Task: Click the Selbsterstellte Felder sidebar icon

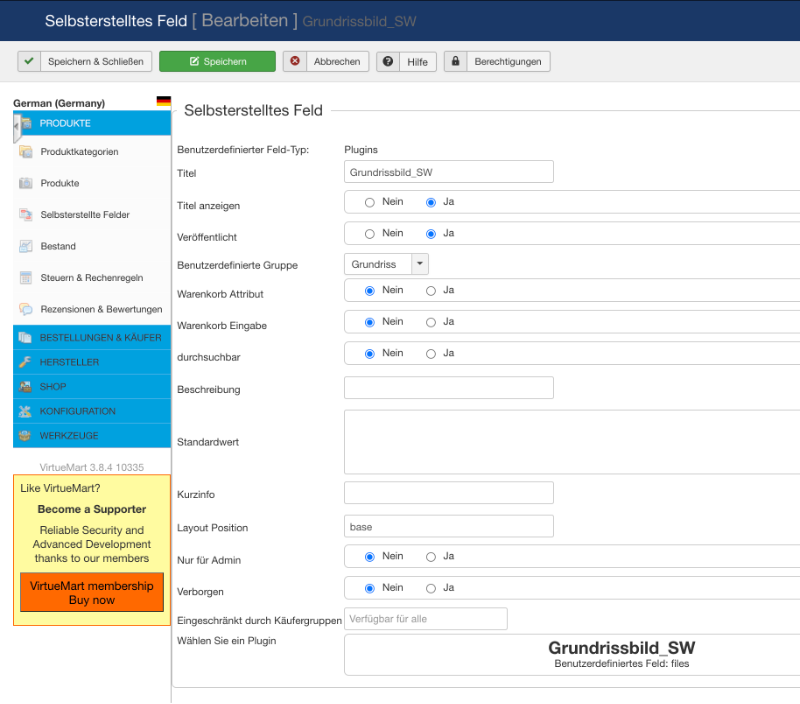Action: [26, 215]
